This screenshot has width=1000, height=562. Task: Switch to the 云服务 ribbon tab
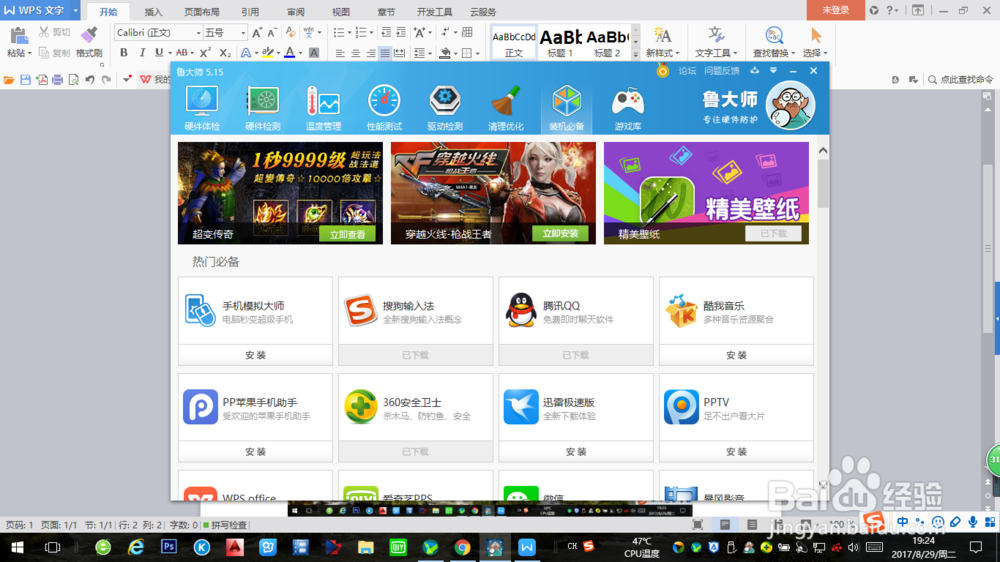tap(483, 11)
